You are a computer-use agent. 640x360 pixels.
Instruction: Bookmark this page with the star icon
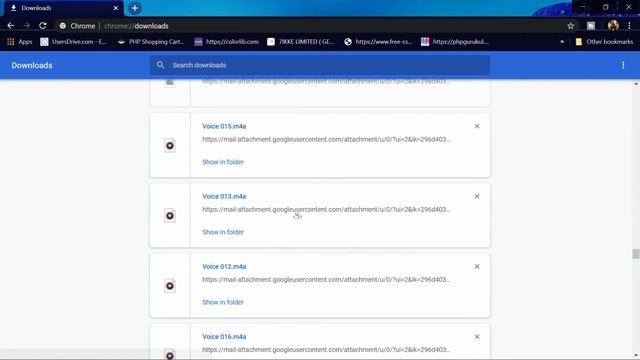coord(571,26)
